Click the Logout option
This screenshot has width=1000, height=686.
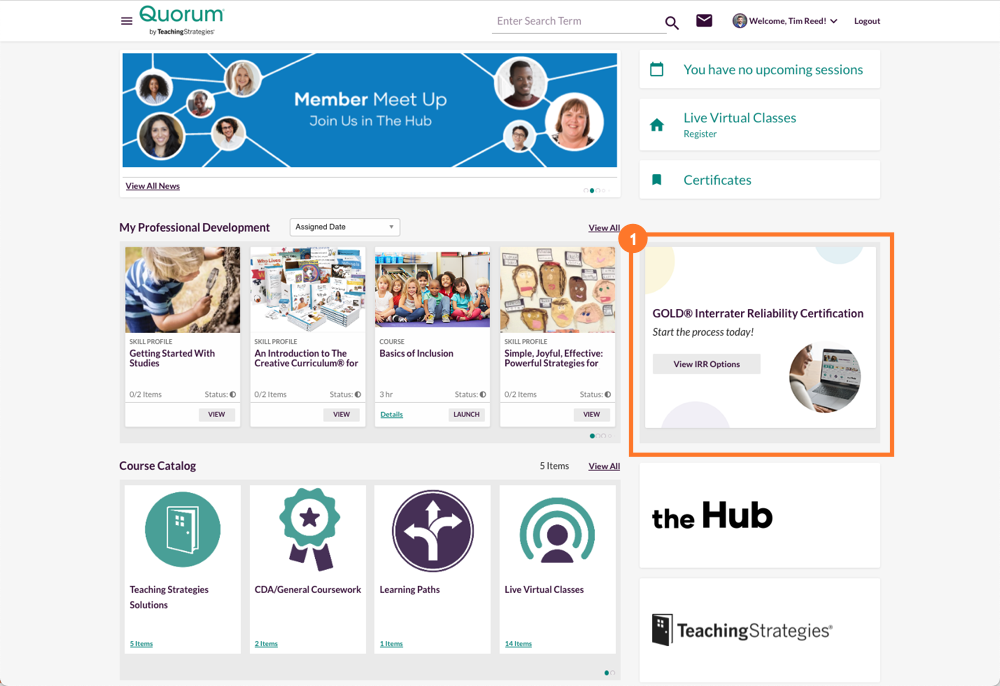pos(866,20)
